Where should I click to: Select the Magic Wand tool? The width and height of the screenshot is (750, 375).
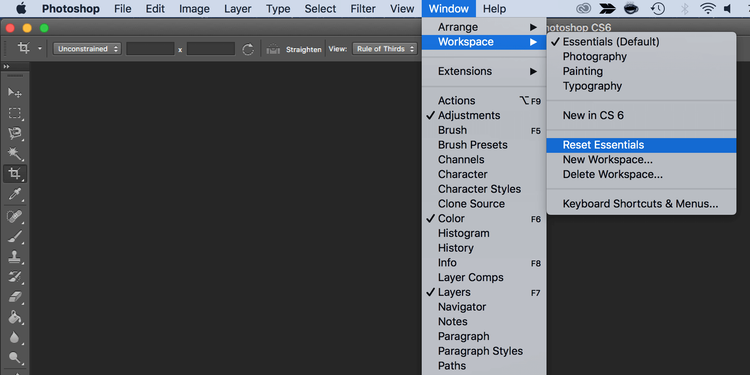(x=14, y=153)
